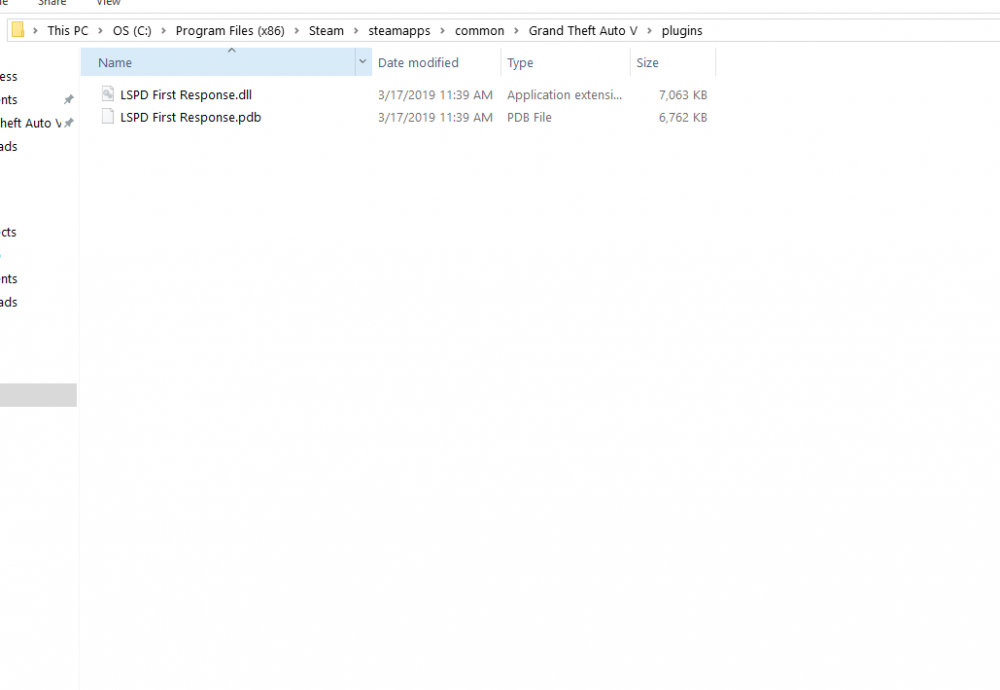Expand chevron after Program Files (x86)

(x=297, y=31)
